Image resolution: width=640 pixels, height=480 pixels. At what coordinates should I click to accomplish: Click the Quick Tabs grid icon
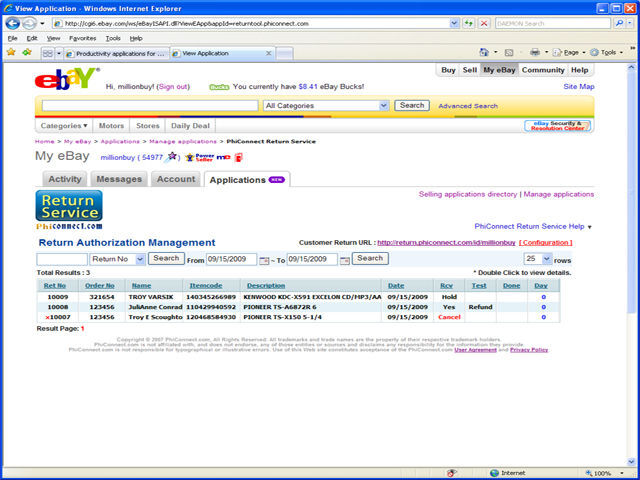tap(48, 53)
